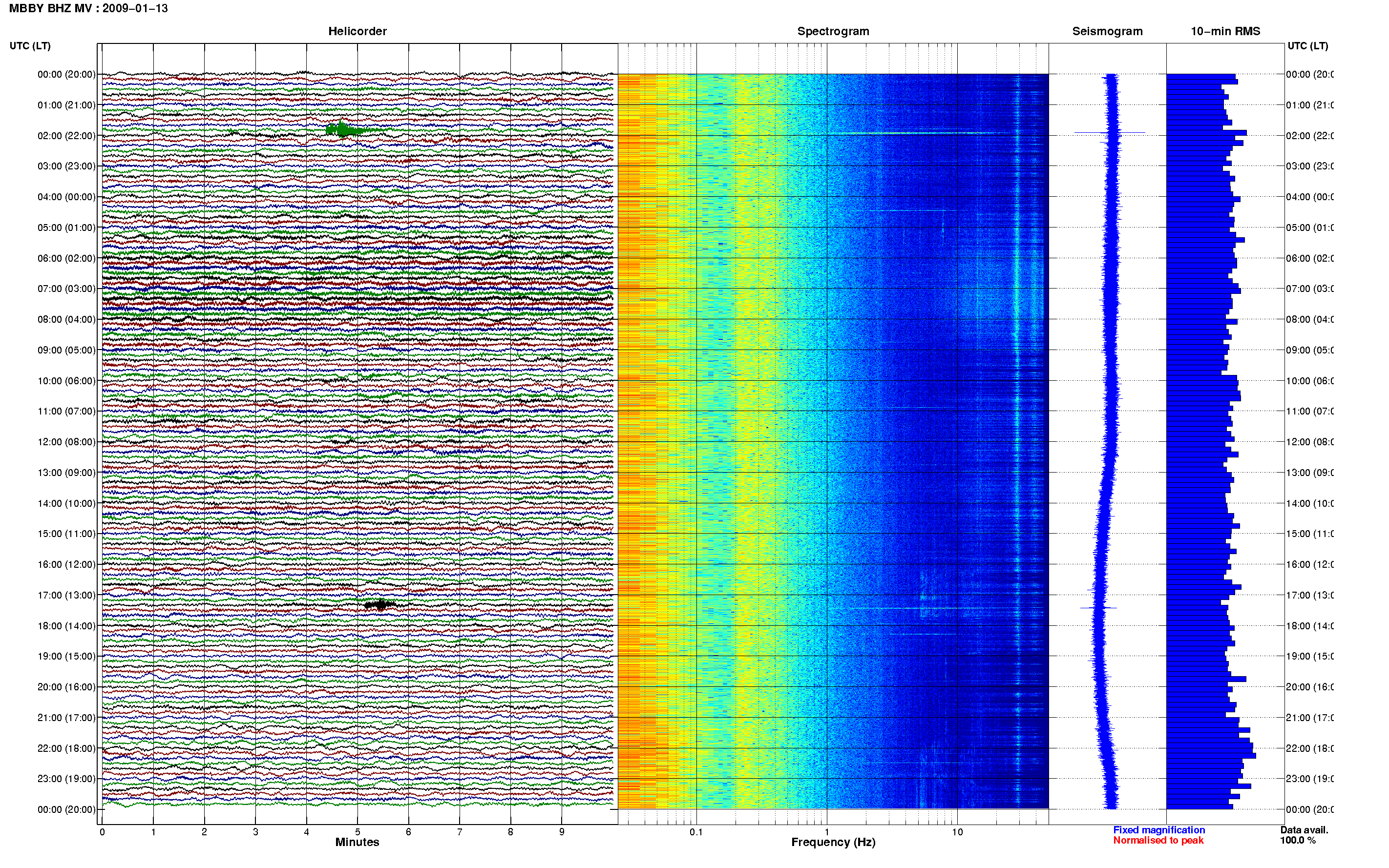Click left-axis time label "18:00 (14:00)"
This screenshot has height=868, width=1389.
point(66,626)
